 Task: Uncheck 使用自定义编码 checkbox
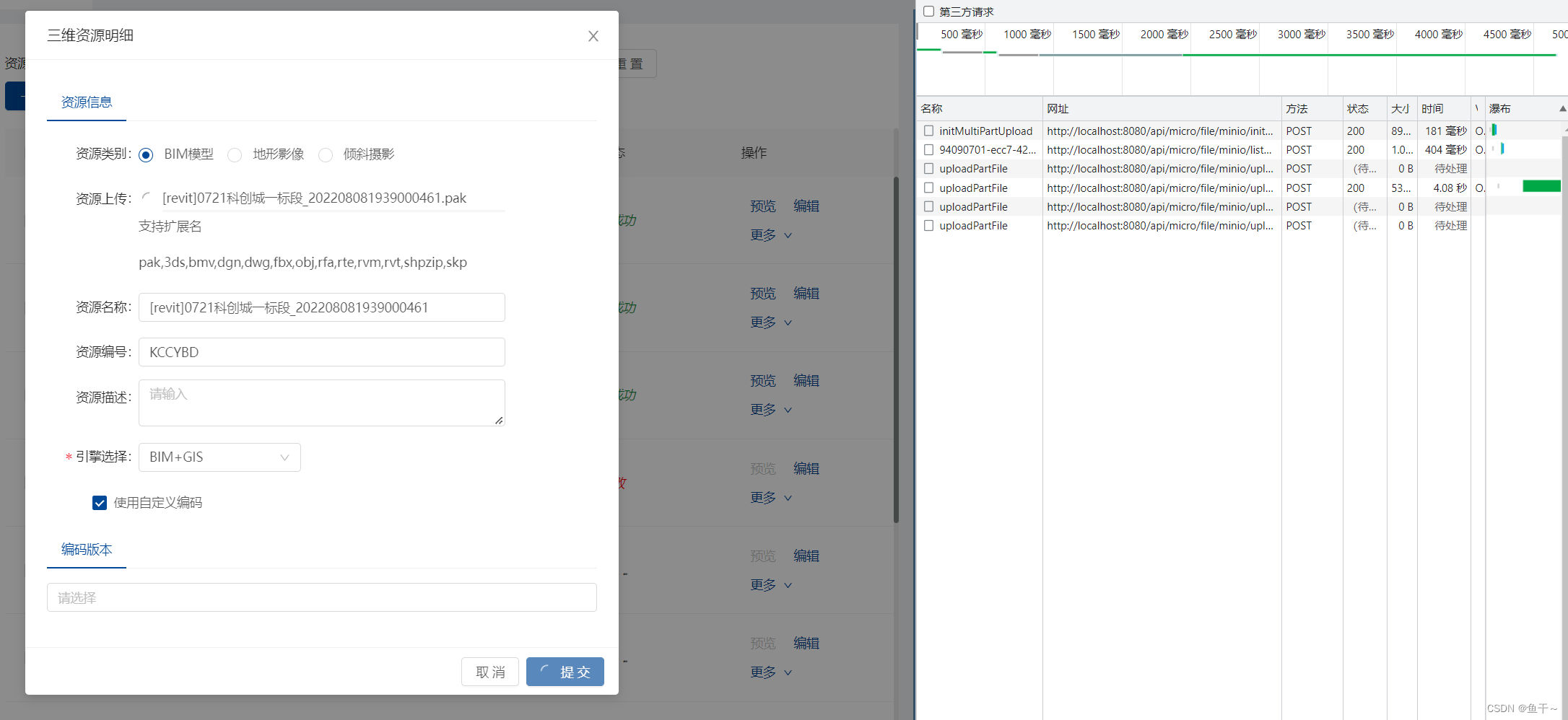[x=100, y=503]
